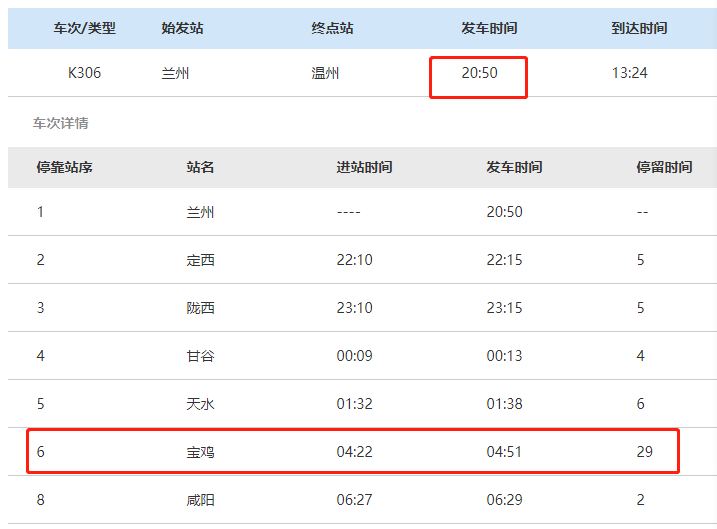Select the 20:50 departure time cell
Image resolution: width=717 pixels, height=529 pixels.
[x=479, y=77]
